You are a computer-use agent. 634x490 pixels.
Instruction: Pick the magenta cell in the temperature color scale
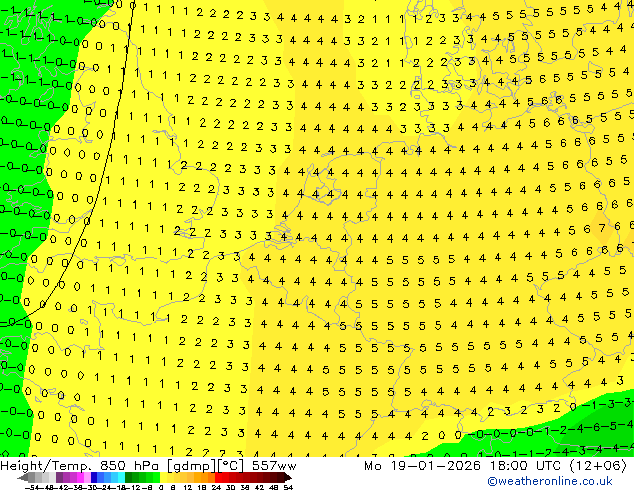[x=80, y=477]
